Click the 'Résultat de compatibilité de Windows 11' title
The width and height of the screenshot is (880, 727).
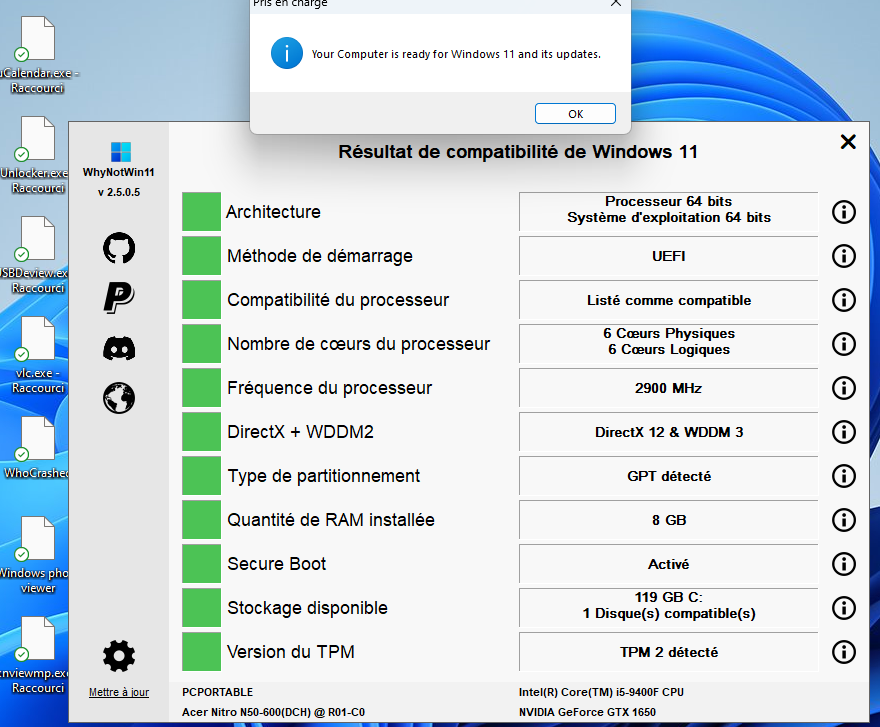point(518,152)
